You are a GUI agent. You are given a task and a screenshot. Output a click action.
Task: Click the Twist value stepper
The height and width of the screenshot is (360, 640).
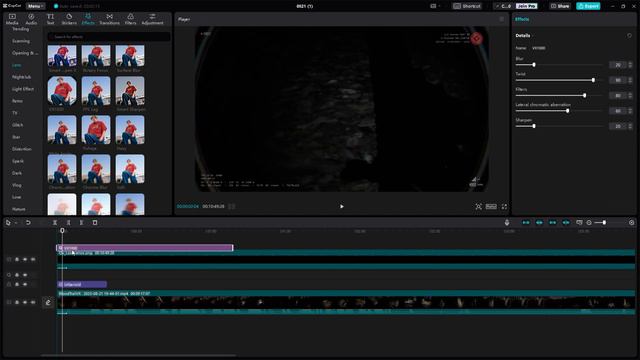[630, 80]
